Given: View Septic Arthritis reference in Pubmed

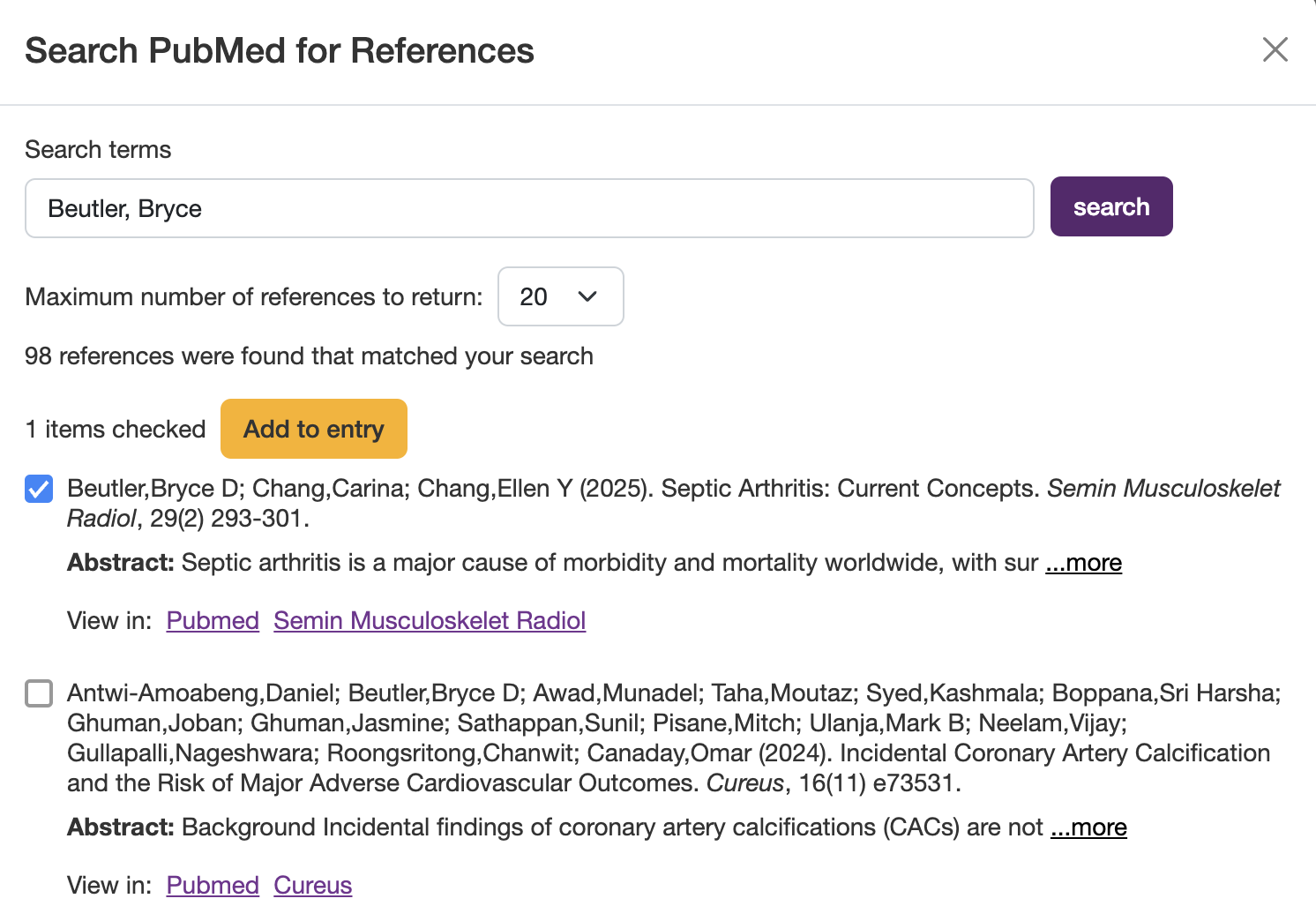Looking at the screenshot, I should tap(212, 620).
